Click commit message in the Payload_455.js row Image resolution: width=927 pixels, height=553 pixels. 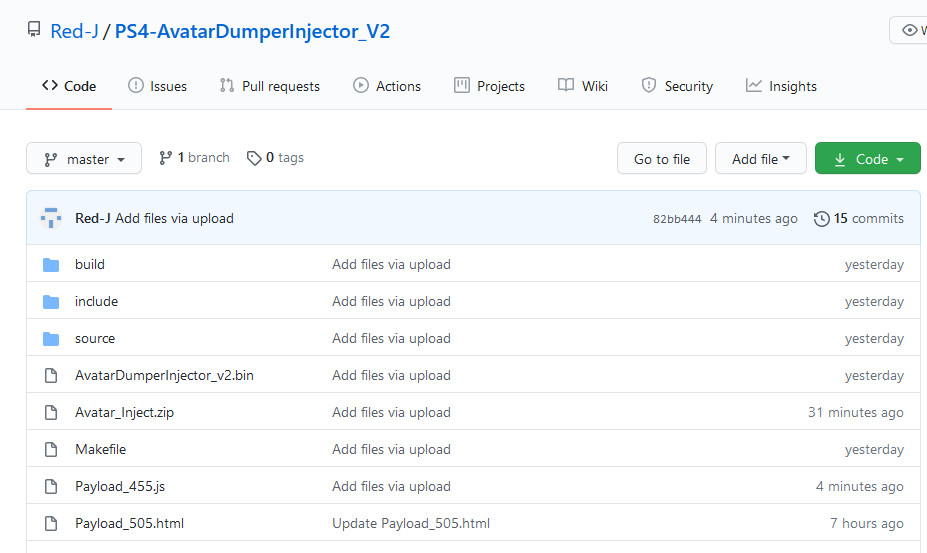coord(391,486)
